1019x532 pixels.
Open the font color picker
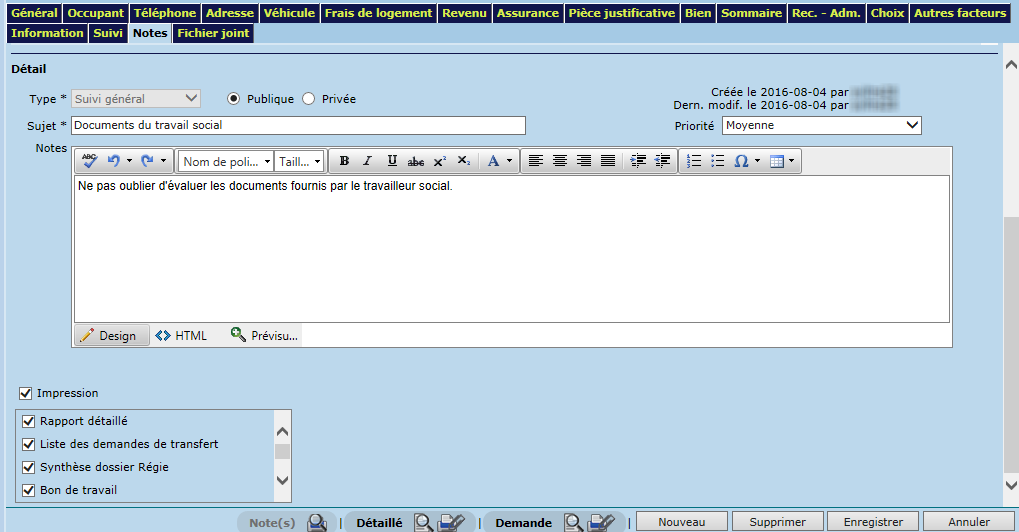click(x=499, y=161)
